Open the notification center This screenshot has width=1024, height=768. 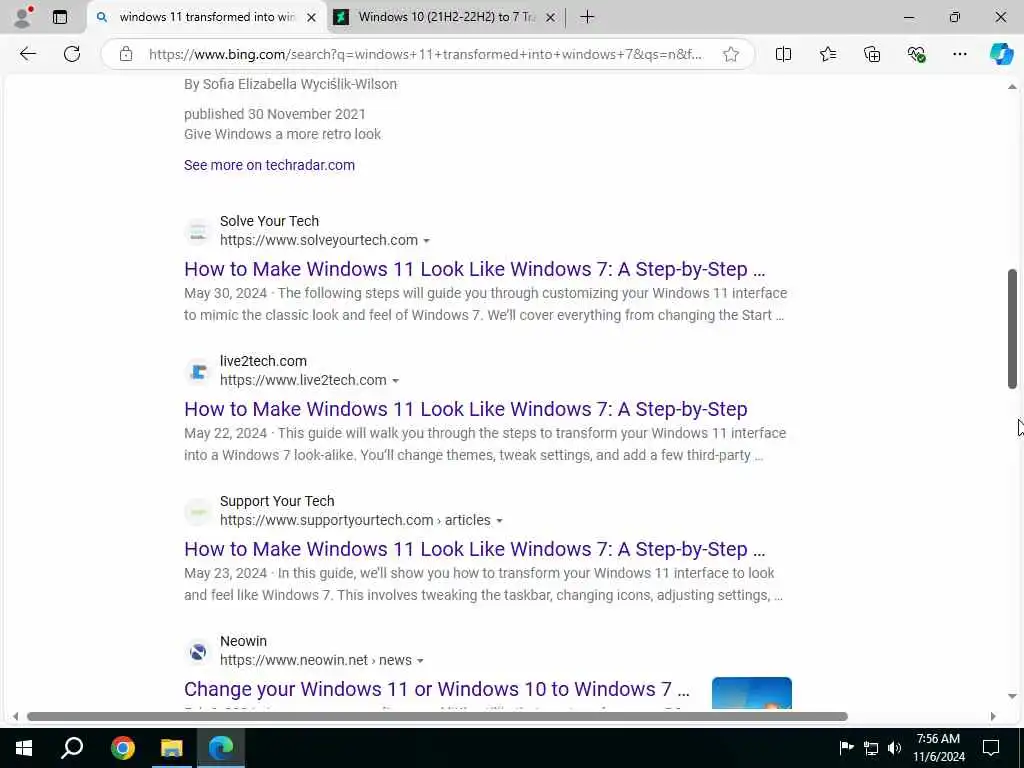(x=991, y=748)
